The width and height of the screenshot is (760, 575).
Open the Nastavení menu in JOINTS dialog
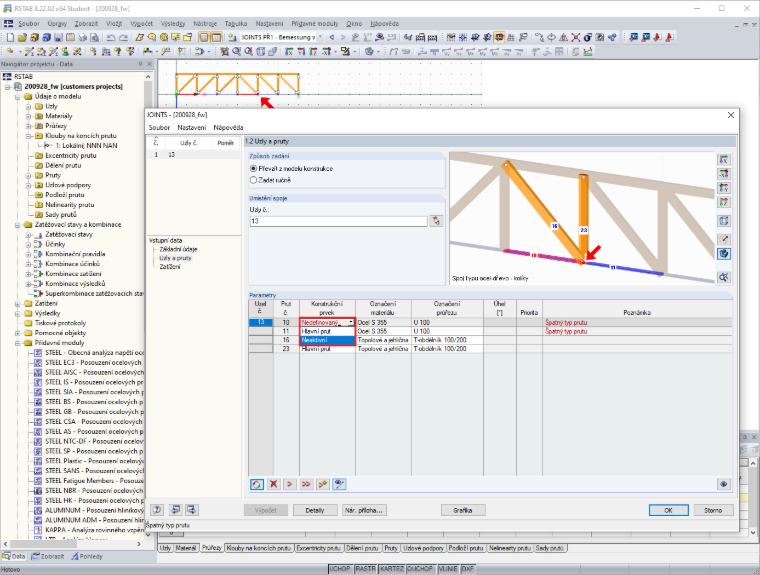(191, 128)
